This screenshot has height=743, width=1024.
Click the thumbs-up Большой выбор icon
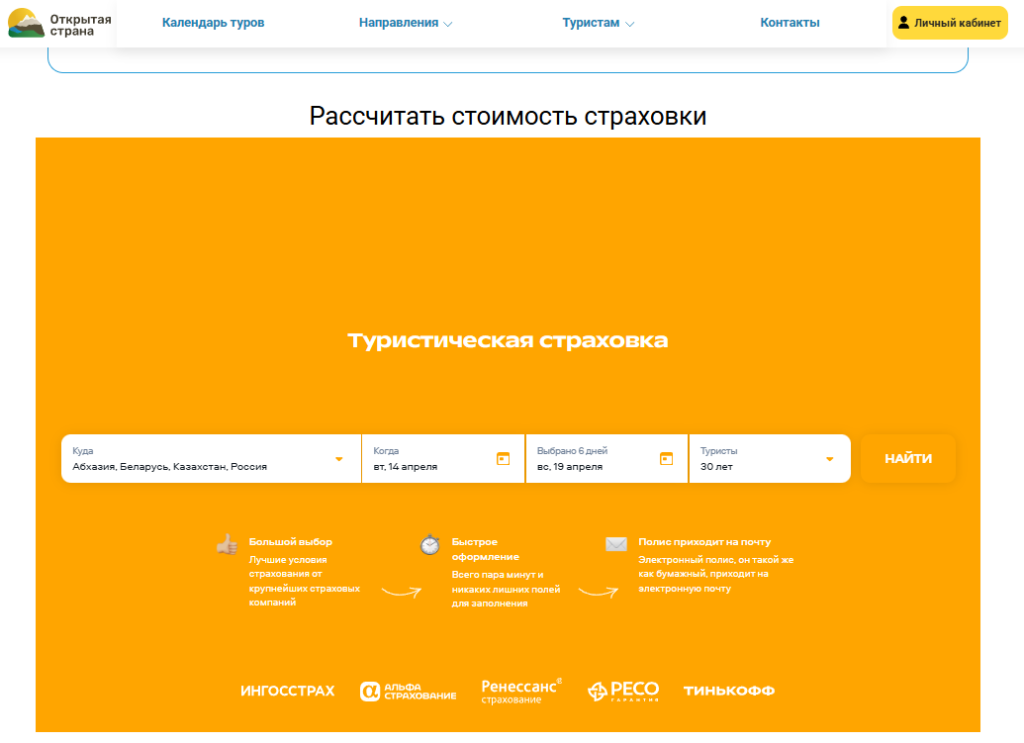coord(227,545)
